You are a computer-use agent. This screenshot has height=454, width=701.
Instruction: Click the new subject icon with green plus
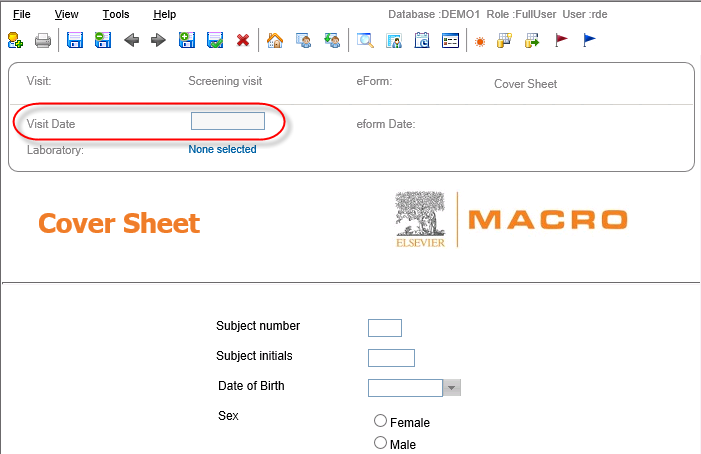coord(15,41)
